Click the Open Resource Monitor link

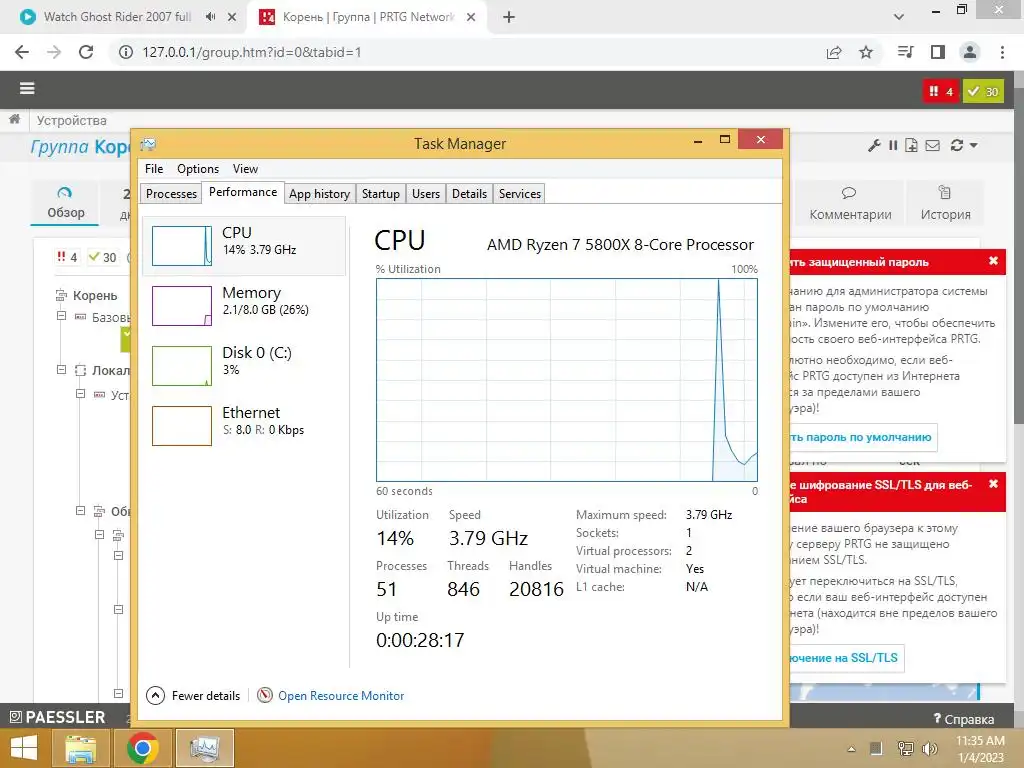[x=341, y=696]
